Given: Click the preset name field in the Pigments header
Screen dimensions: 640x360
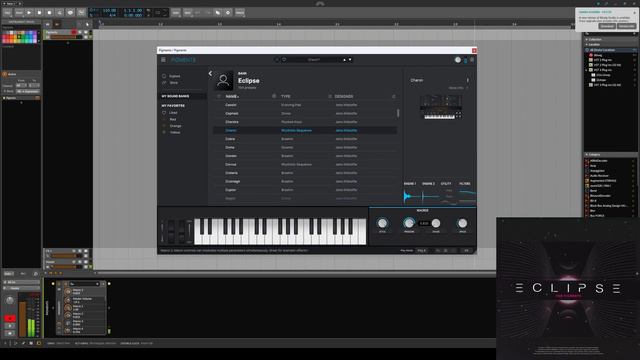Looking at the screenshot, I should point(313,60).
